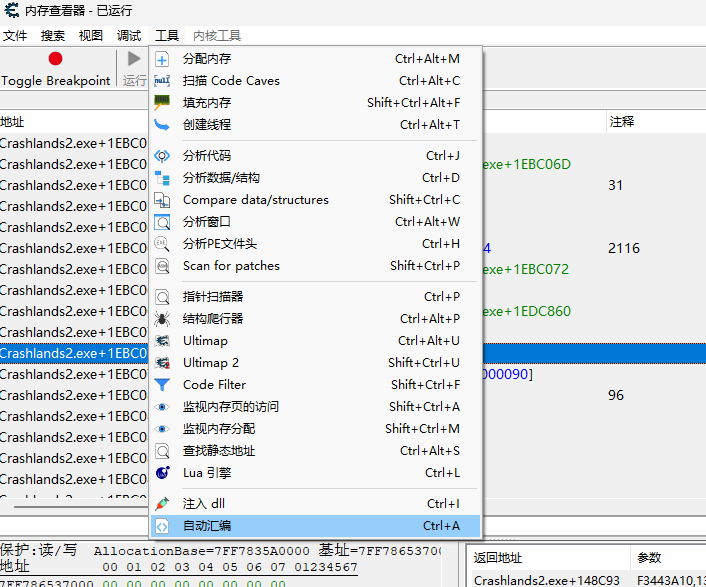Image resolution: width=706 pixels, height=587 pixels.
Task: Click the horizontal scrollbar under disassembly list
Action: click(81, 507)
